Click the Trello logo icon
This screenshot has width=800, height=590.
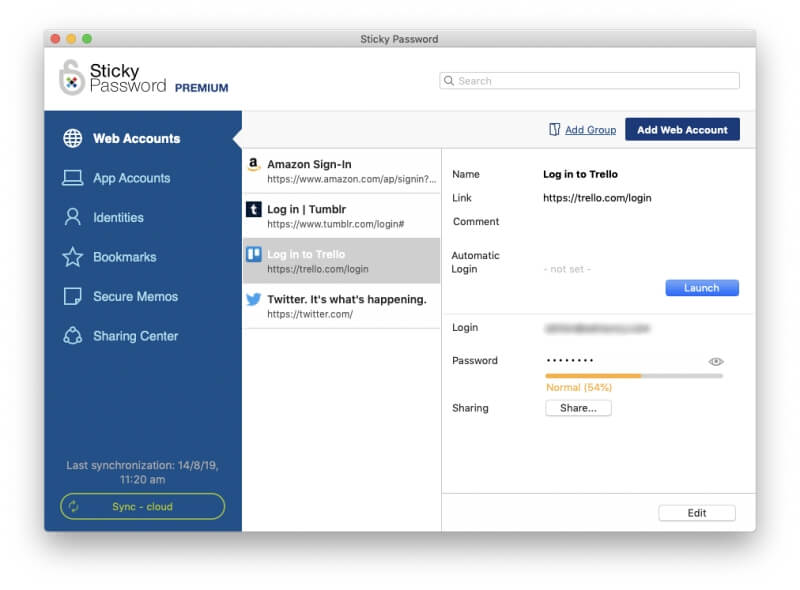pos(254,254)
